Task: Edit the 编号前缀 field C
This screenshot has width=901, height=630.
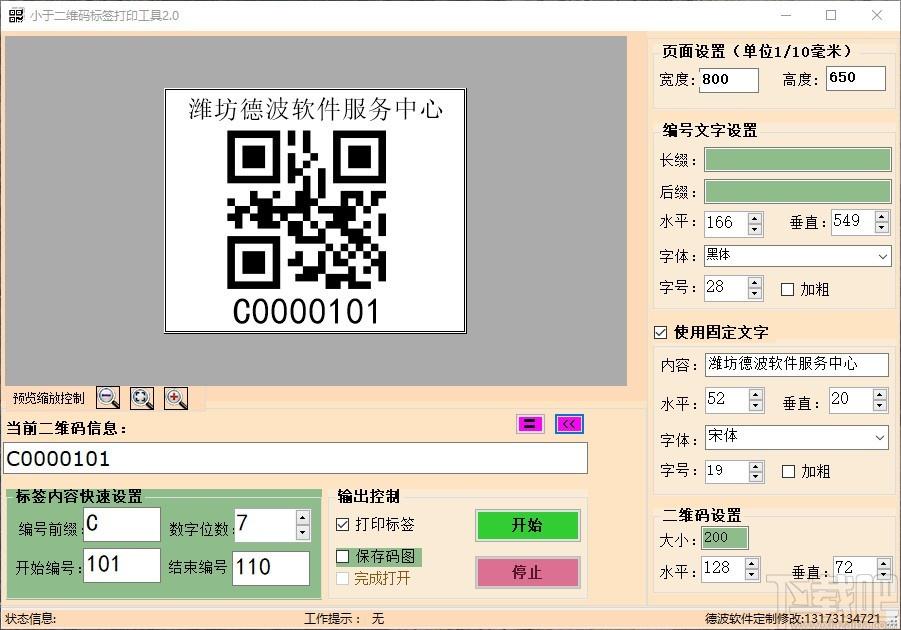Action: pyautogui.click(x=122, y=524)
